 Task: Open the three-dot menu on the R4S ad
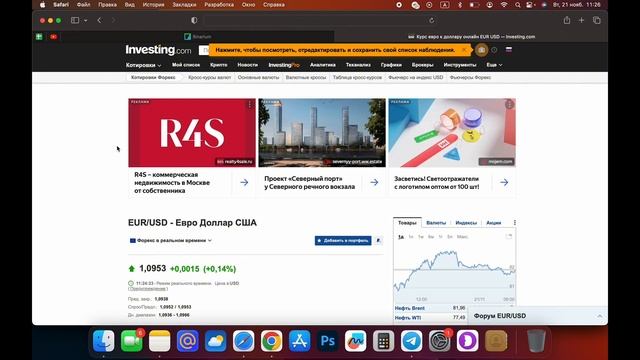[250, 104]
